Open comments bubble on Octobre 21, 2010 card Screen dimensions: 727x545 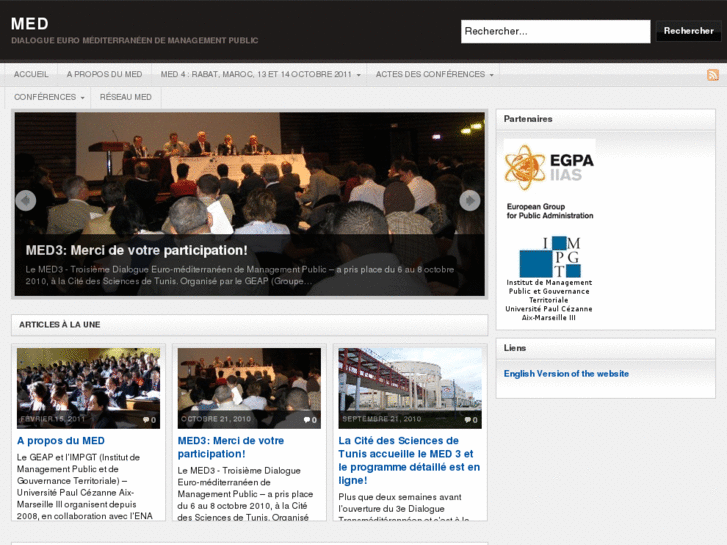pos(310,420)
